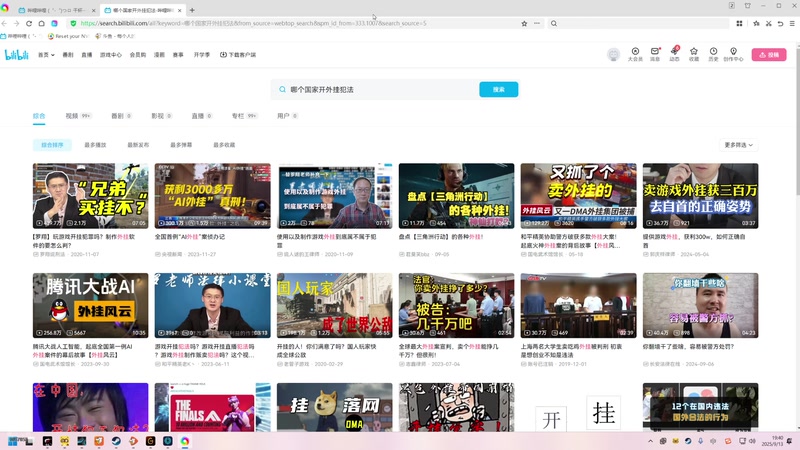Open the 'Reset your NV' bookmark
This screenshot has height=450, width=800.
tap(68, 36)
